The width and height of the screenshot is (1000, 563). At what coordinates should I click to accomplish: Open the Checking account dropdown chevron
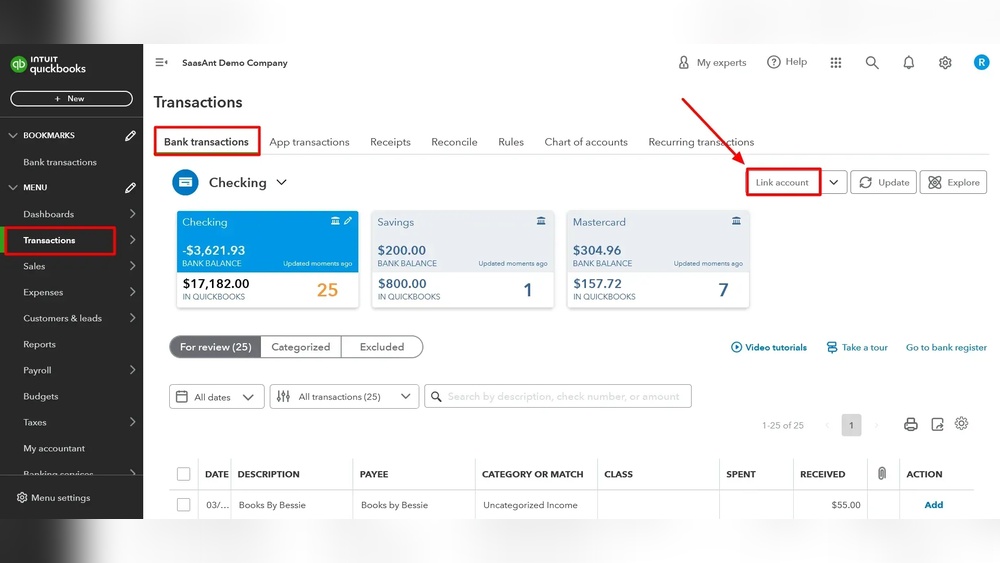281,182
